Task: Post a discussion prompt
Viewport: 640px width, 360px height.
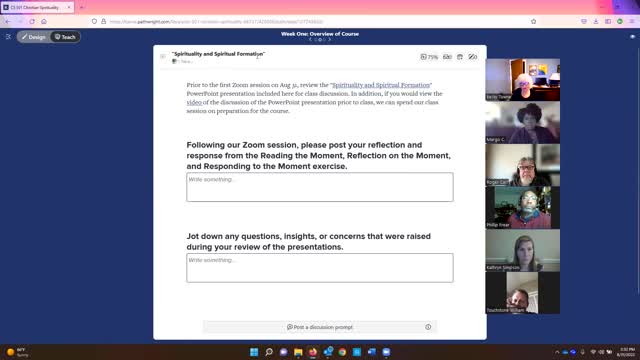Action: [320, 327]
